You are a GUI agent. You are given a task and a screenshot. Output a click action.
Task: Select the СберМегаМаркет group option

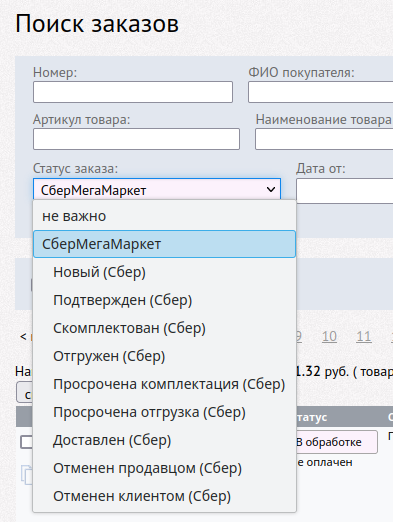point(164,244)
